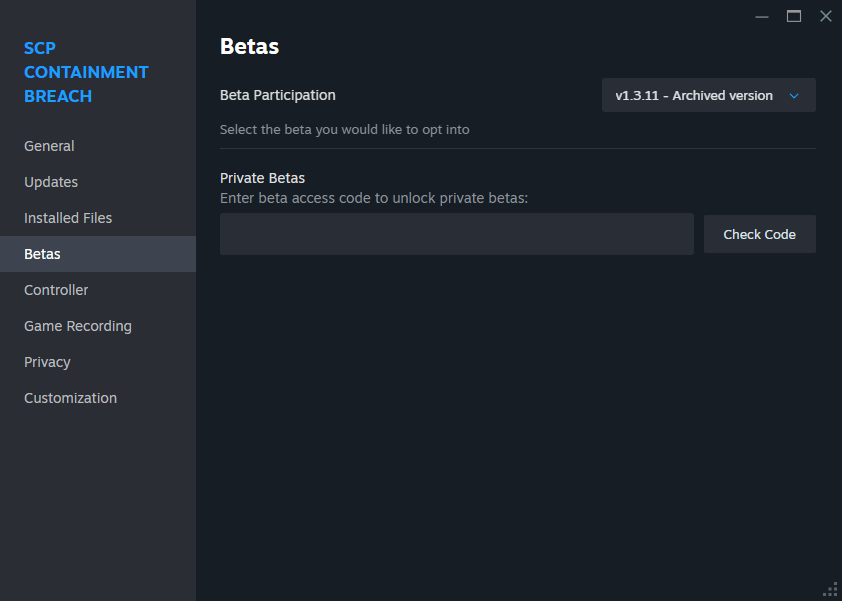Go to Installed Files in sidebar

(x=68, y=218)
